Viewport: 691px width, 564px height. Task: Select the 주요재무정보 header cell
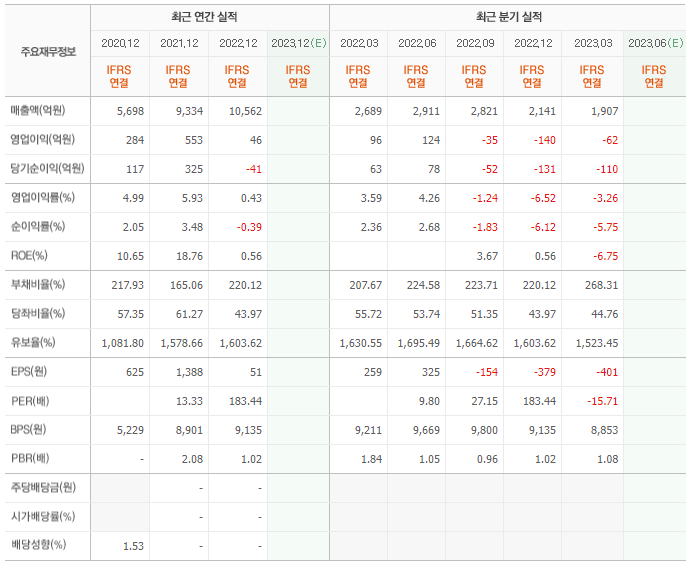[48, 52]
